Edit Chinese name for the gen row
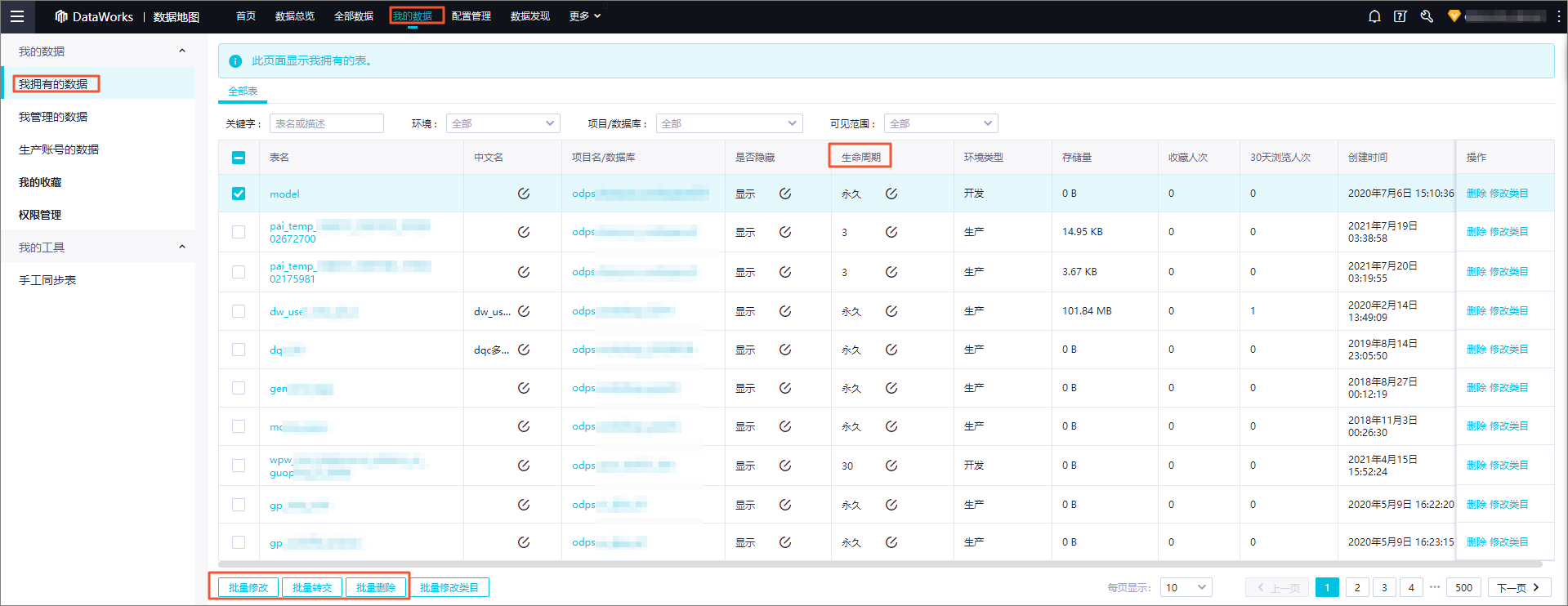Image resolution: width=1568 pixels, height=606 pixels. point(524,388)
